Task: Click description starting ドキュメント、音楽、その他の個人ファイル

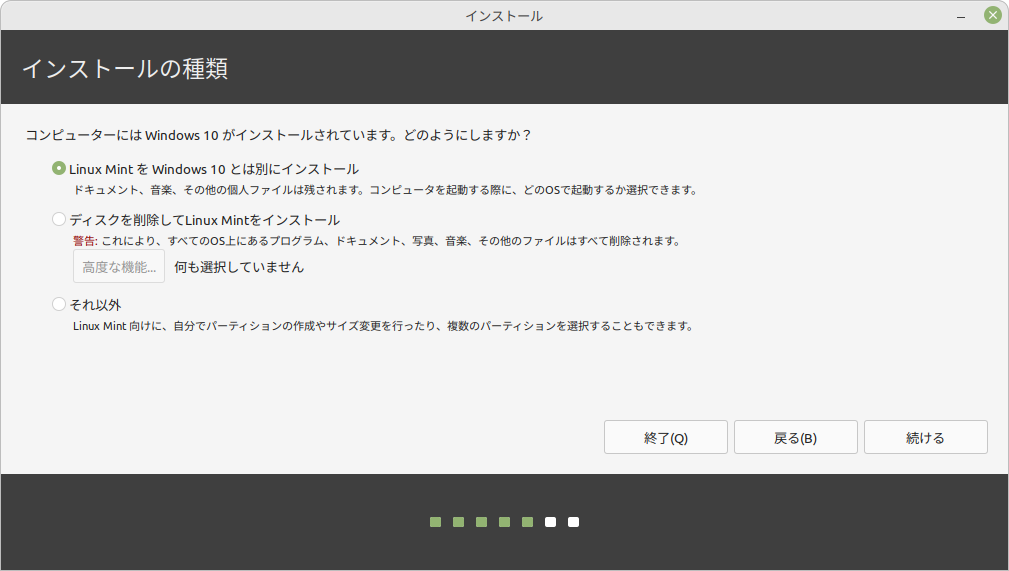Action: pyautogui.click(x=385, y=190)
